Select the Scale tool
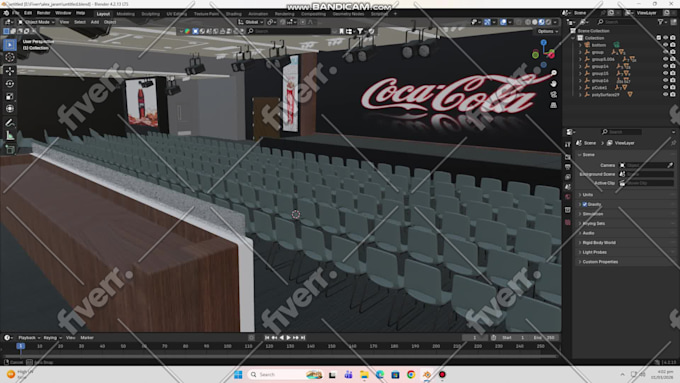Image resolution: width=680 pixels, height=383 pixels. [x=10, y=96]
